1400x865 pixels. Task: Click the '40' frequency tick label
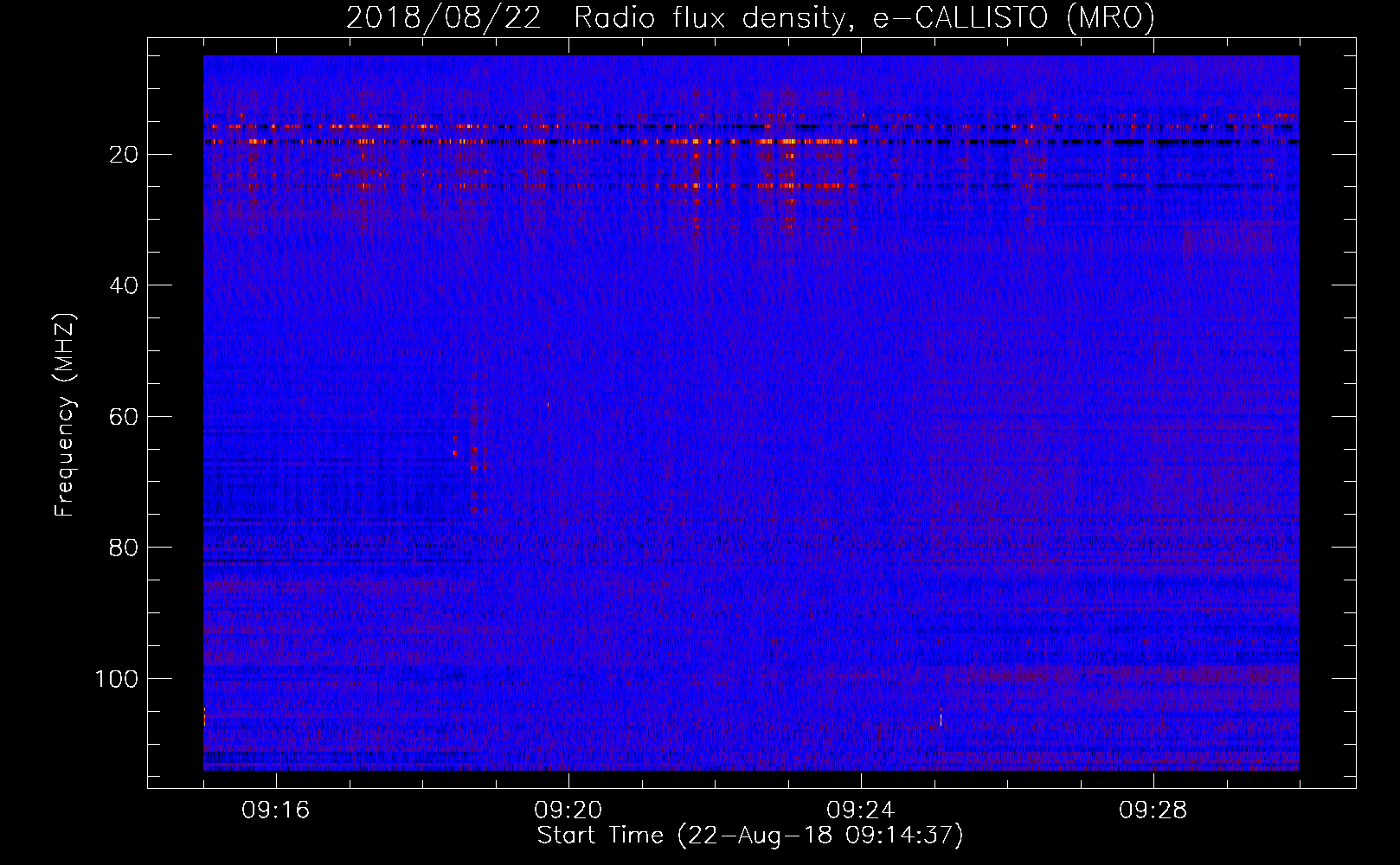(125, 285)
